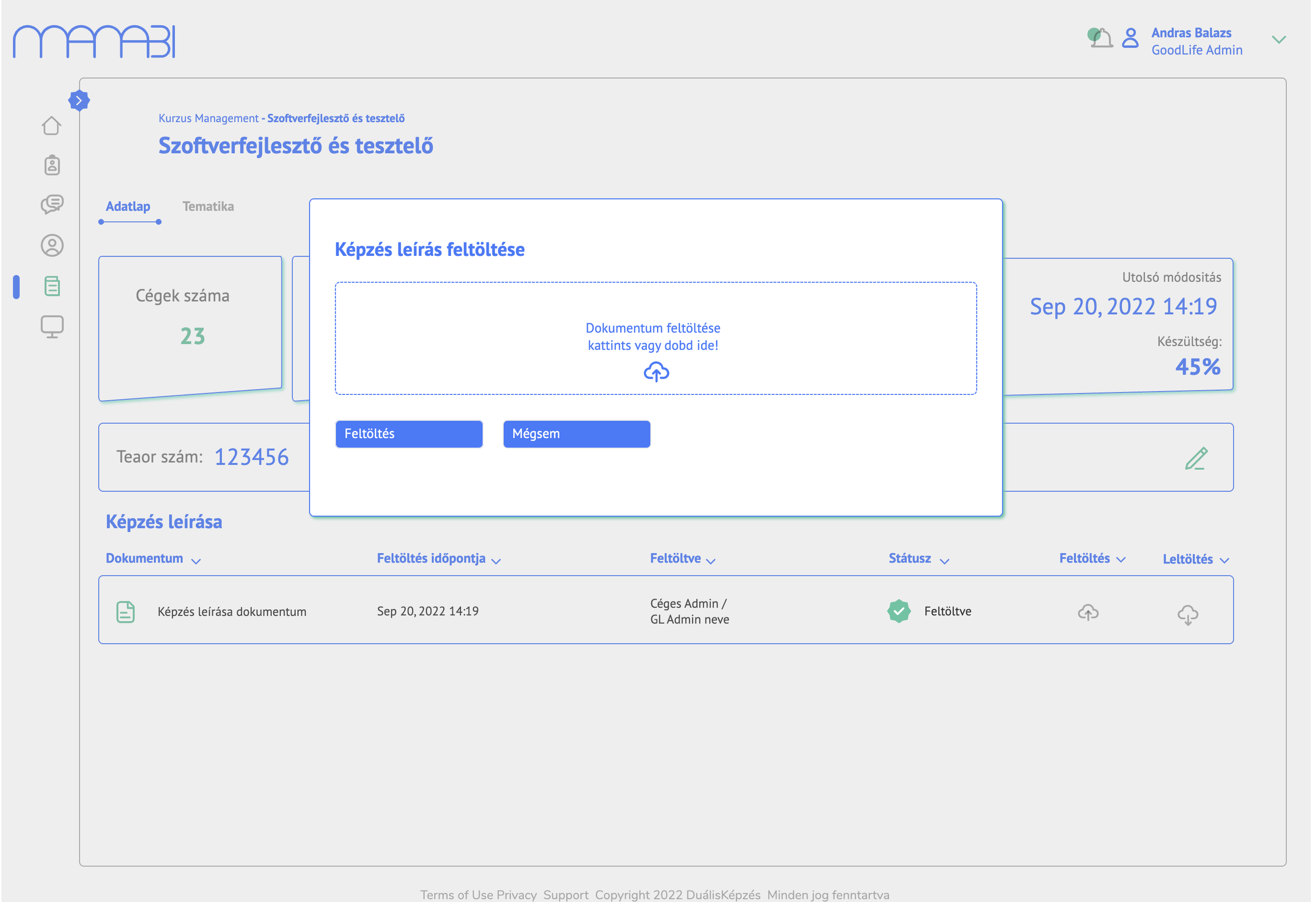This screenshot has height=902, width=1316.
Task: Select the Adatlap tab
Action: click(128, 206)
